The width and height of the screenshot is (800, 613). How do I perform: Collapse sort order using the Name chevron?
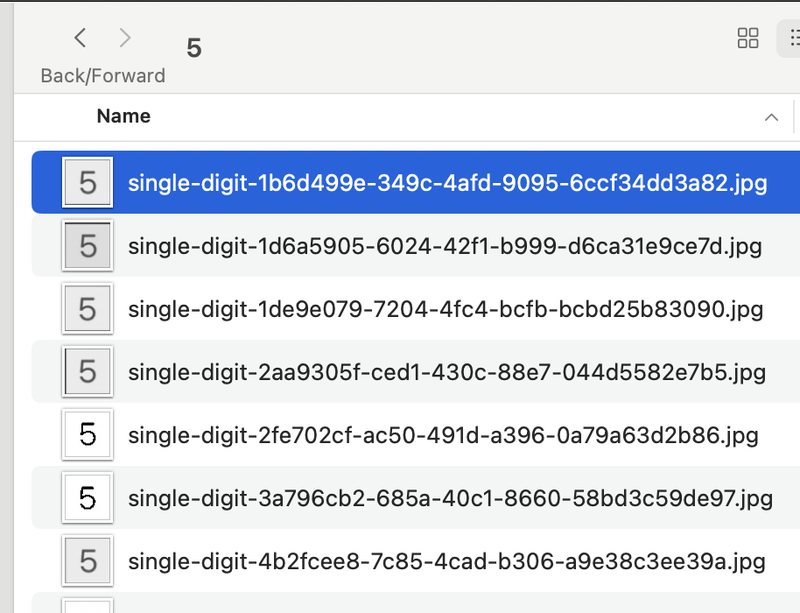(x=771, y=117)
